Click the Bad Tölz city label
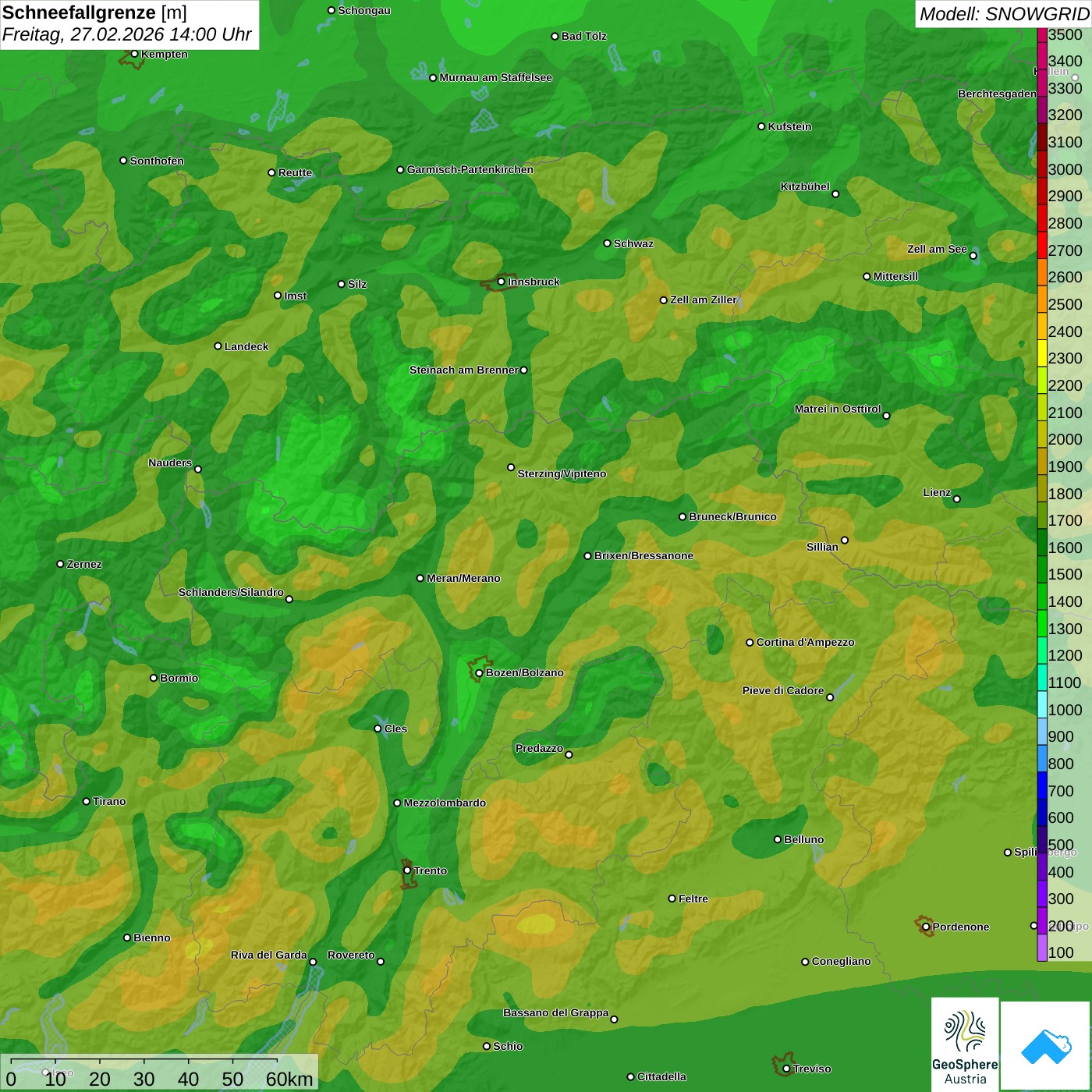This screenshot has width=1092, height=1092. pos(583,36)
